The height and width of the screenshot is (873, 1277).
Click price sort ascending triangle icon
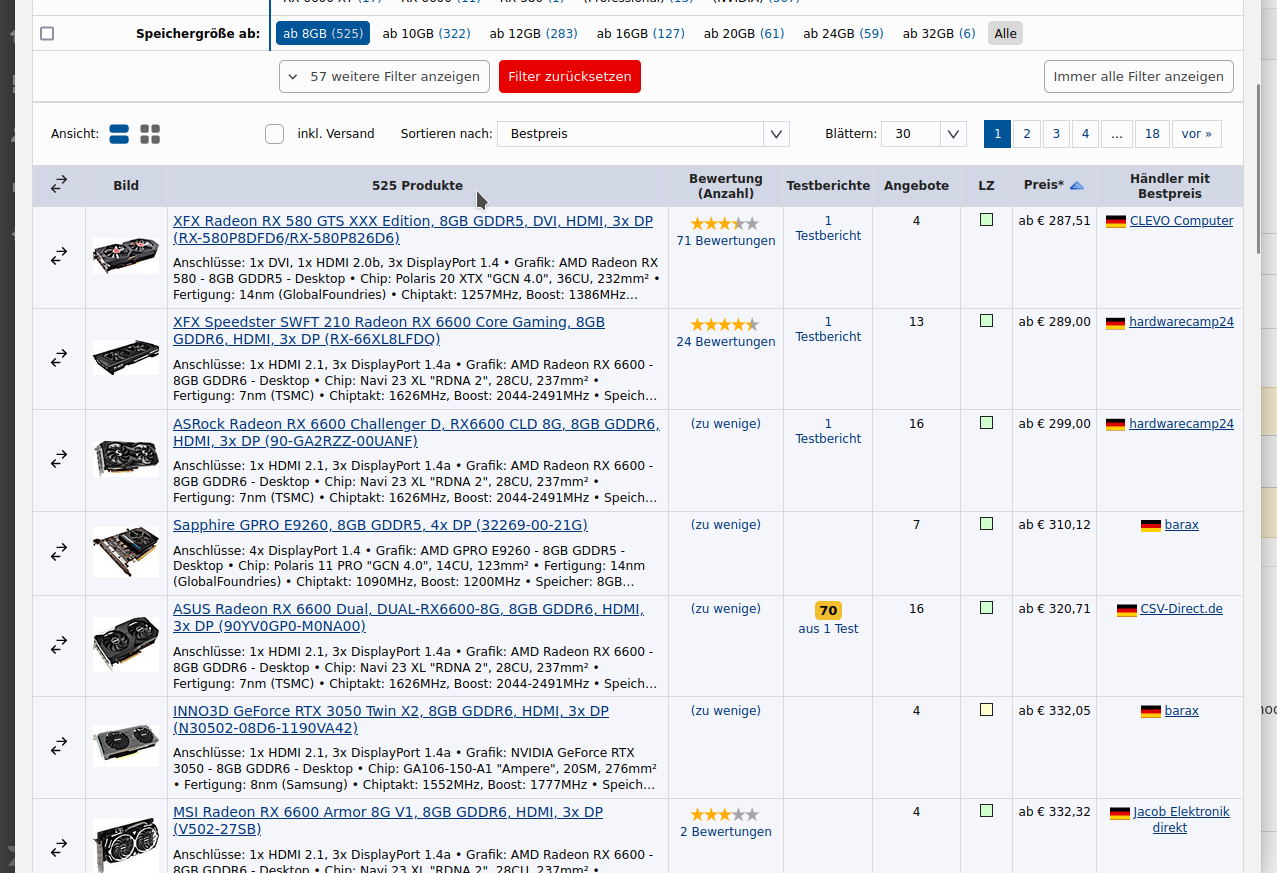point(1077,185)
